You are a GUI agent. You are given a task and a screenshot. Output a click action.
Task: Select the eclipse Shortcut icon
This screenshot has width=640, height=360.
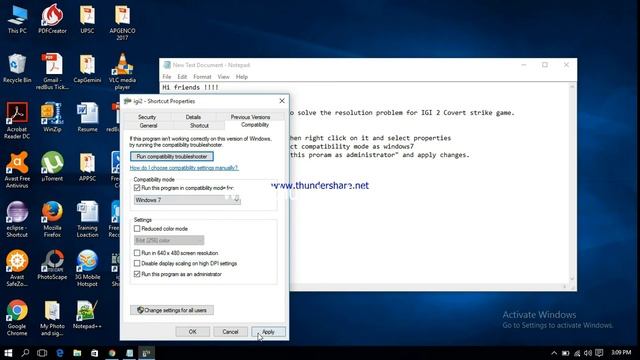17,220
